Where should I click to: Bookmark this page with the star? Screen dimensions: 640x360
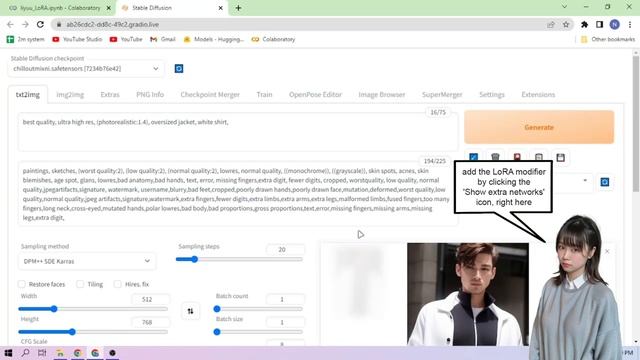click(x=566, y=24)
